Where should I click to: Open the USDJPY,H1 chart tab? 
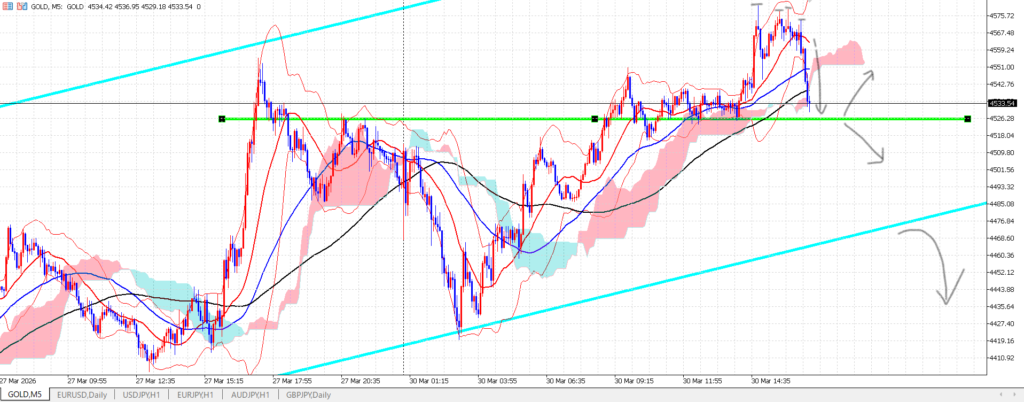click(x=143, y=395)
